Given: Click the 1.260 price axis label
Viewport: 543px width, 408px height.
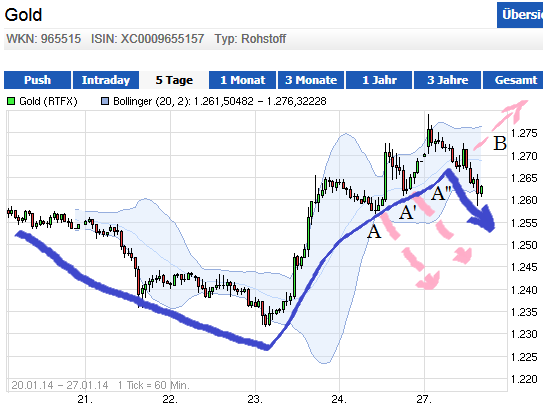Looking at the screenshot, I should point(524,200).
